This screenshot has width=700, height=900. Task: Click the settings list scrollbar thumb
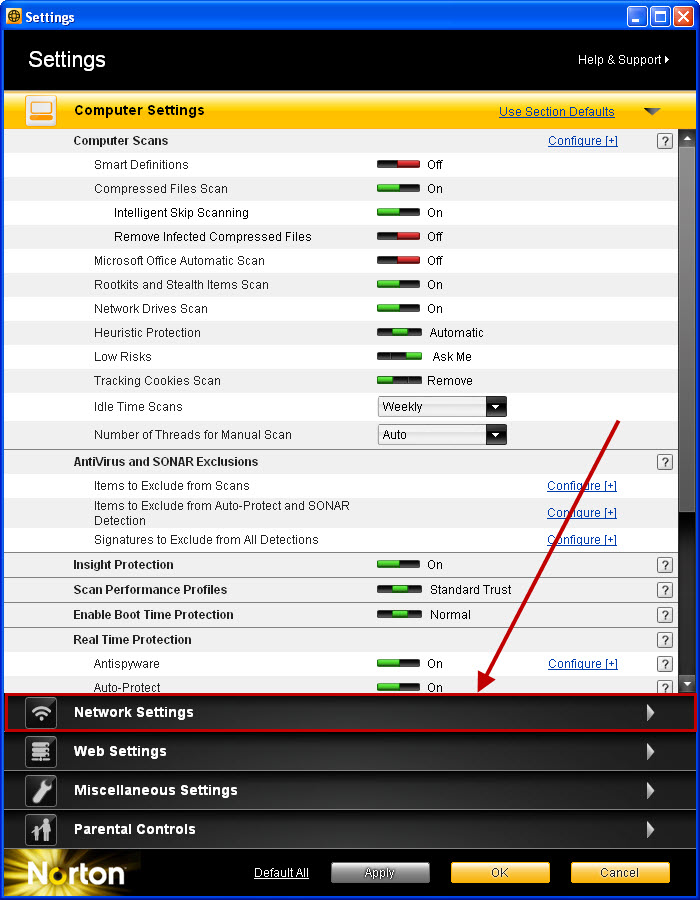(x=687, y=328)
